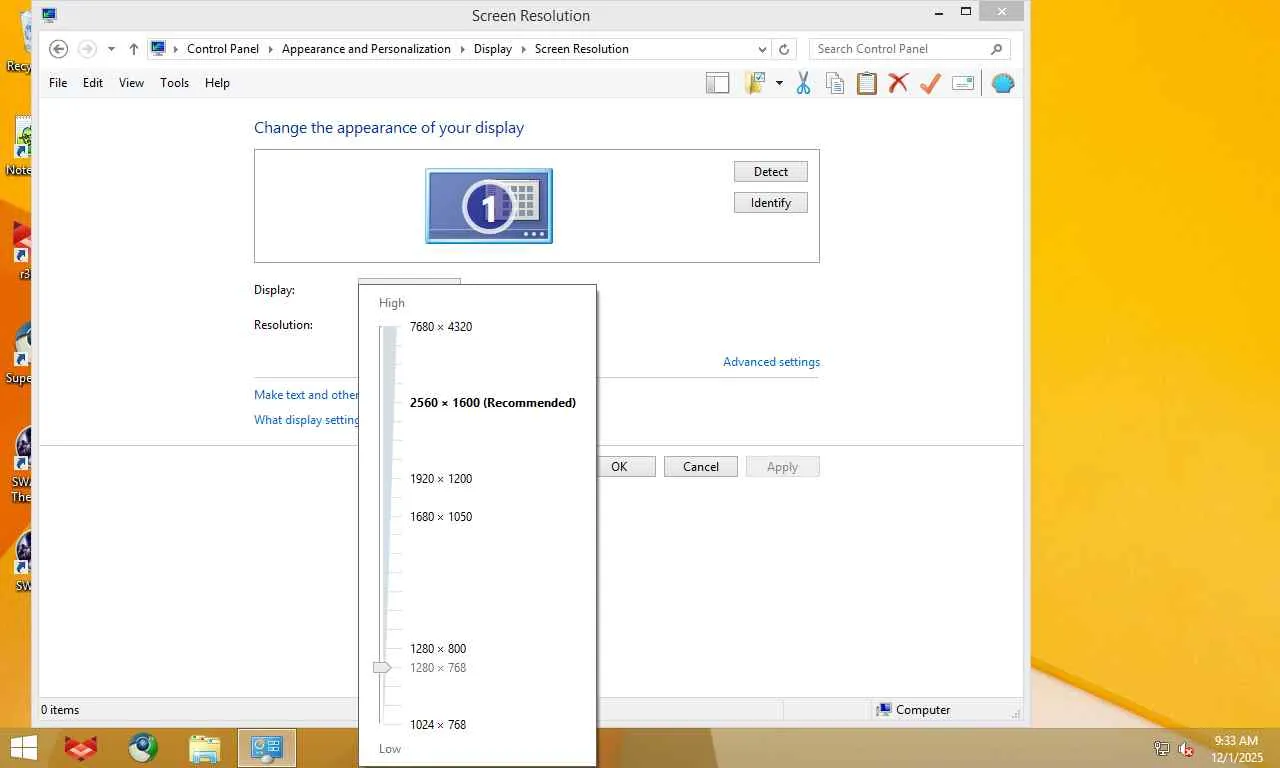Open the Recent locations dropdown arrow
The image size is (1280, 768).
tap(111, 49)
